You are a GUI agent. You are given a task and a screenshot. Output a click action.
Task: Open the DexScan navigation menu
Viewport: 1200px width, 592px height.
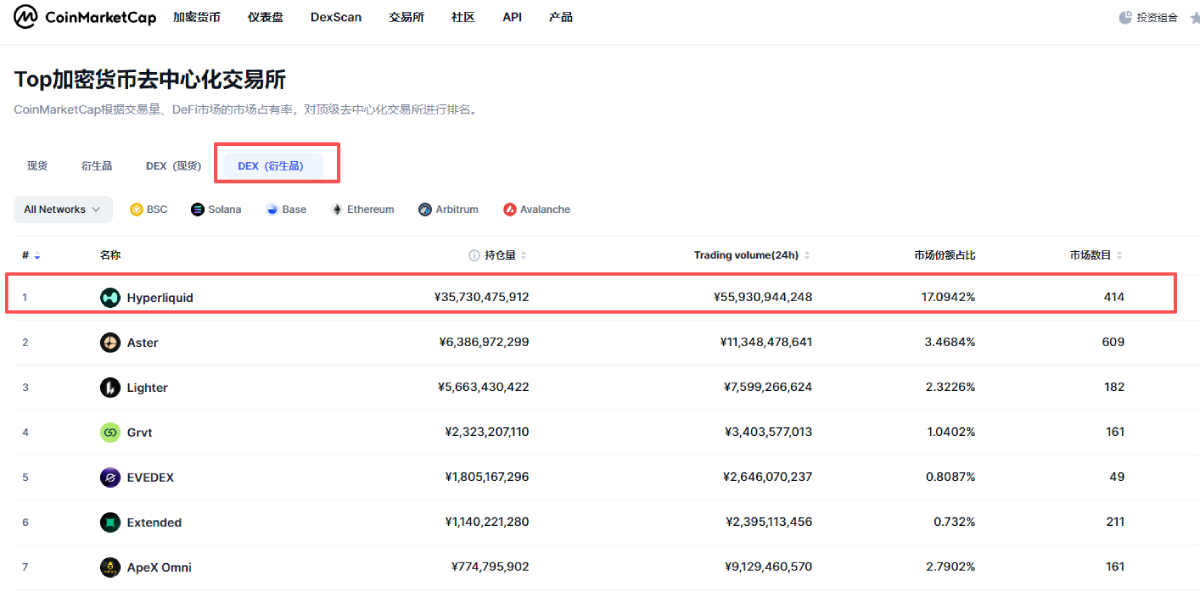coord(336,17)
